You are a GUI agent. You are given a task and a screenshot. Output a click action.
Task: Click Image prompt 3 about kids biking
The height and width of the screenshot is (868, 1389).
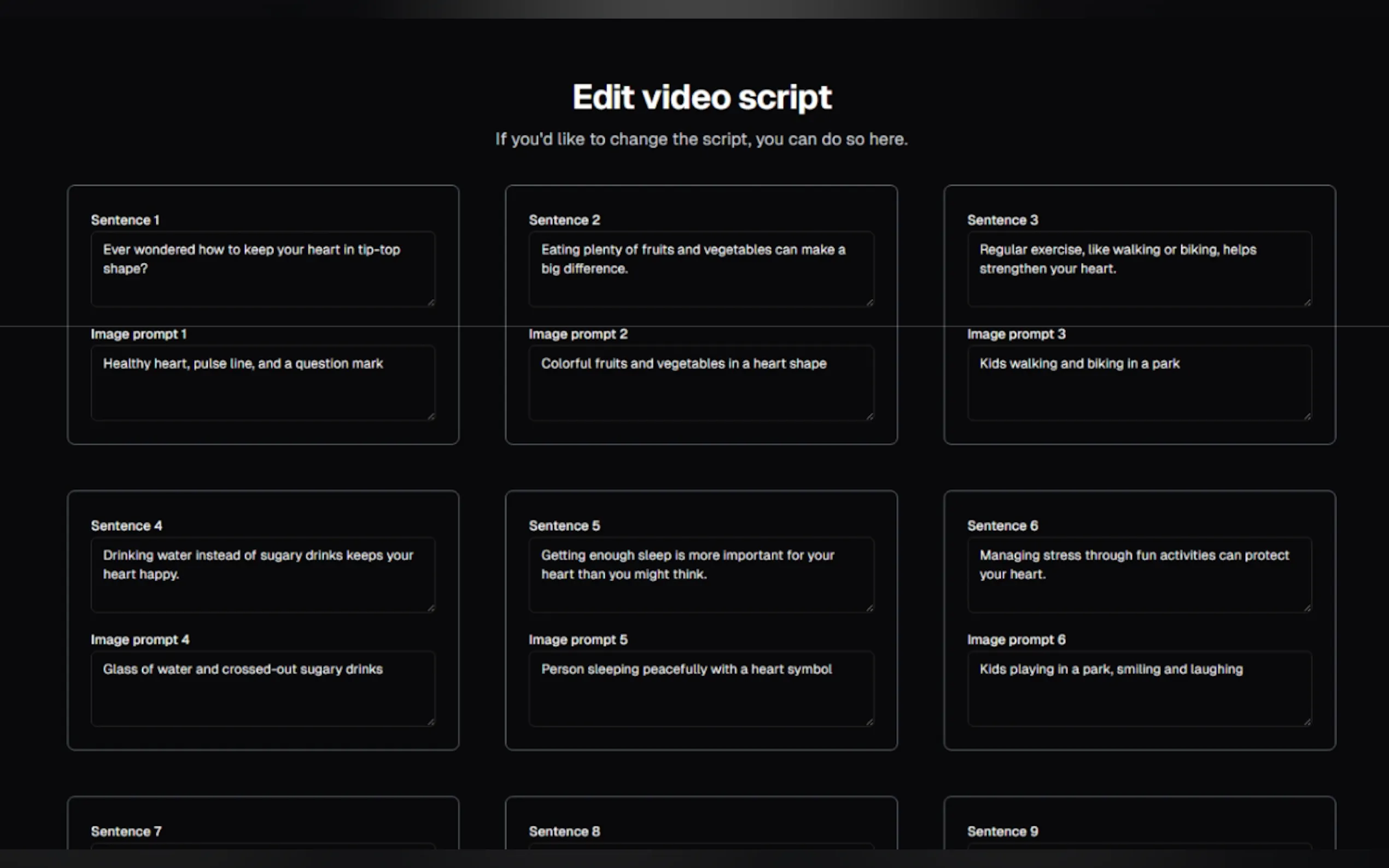click(x=1139, y=382)
